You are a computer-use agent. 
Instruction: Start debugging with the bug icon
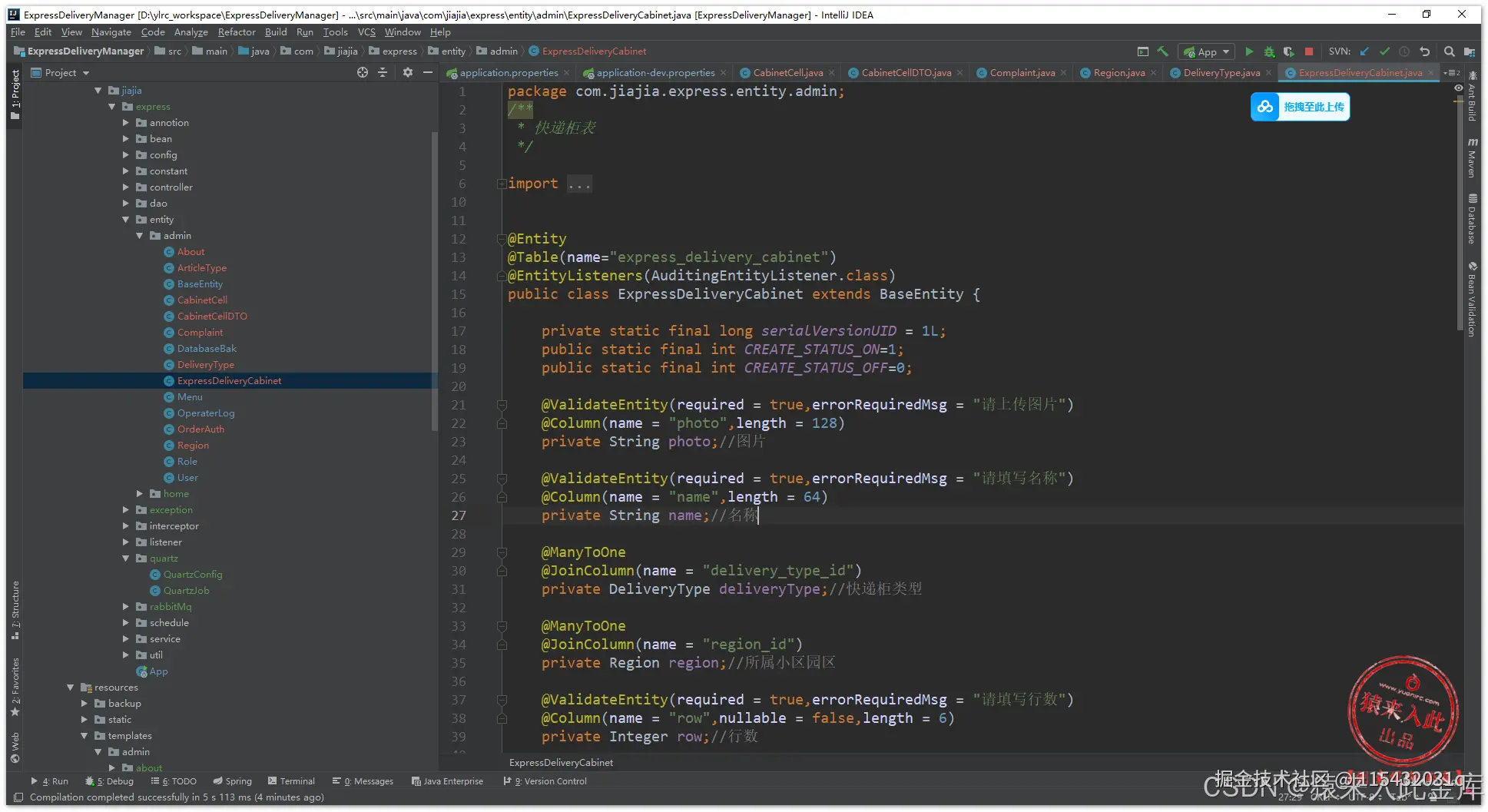click(1269, 51)
